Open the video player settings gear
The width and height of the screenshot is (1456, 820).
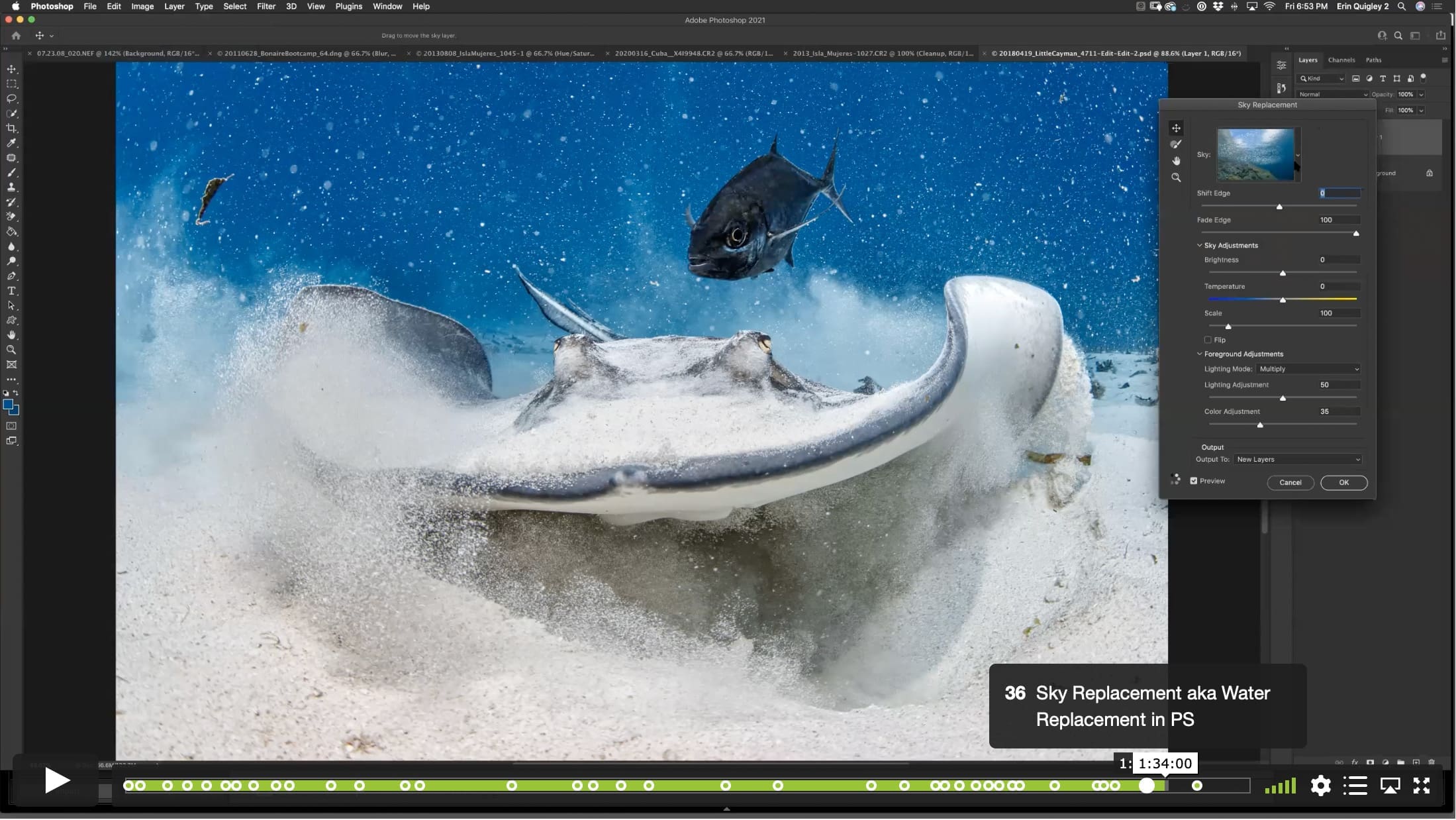pyautogui.click(x=1320, y=786)
